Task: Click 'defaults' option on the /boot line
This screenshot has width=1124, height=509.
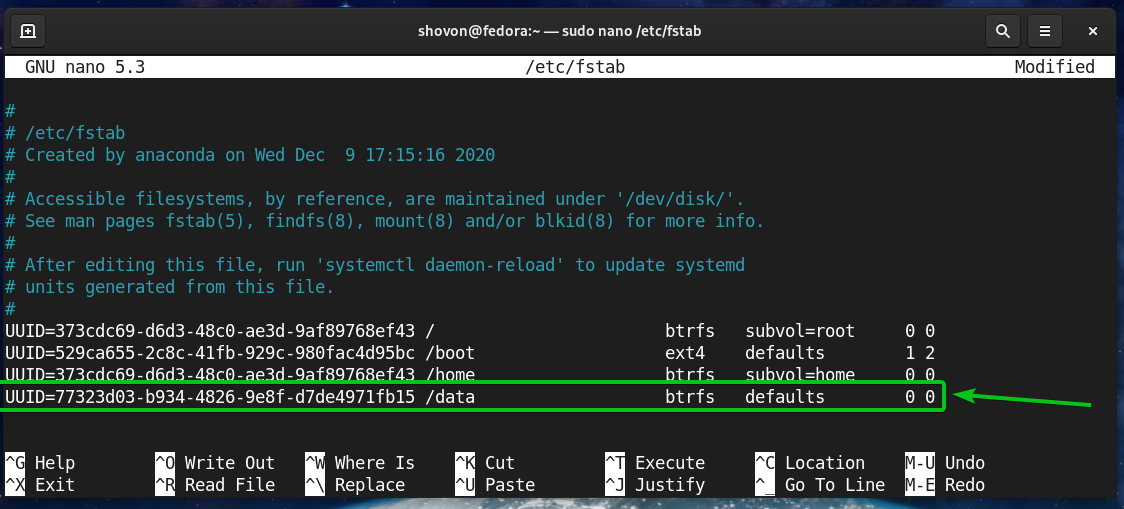Action: click(785, 353)
